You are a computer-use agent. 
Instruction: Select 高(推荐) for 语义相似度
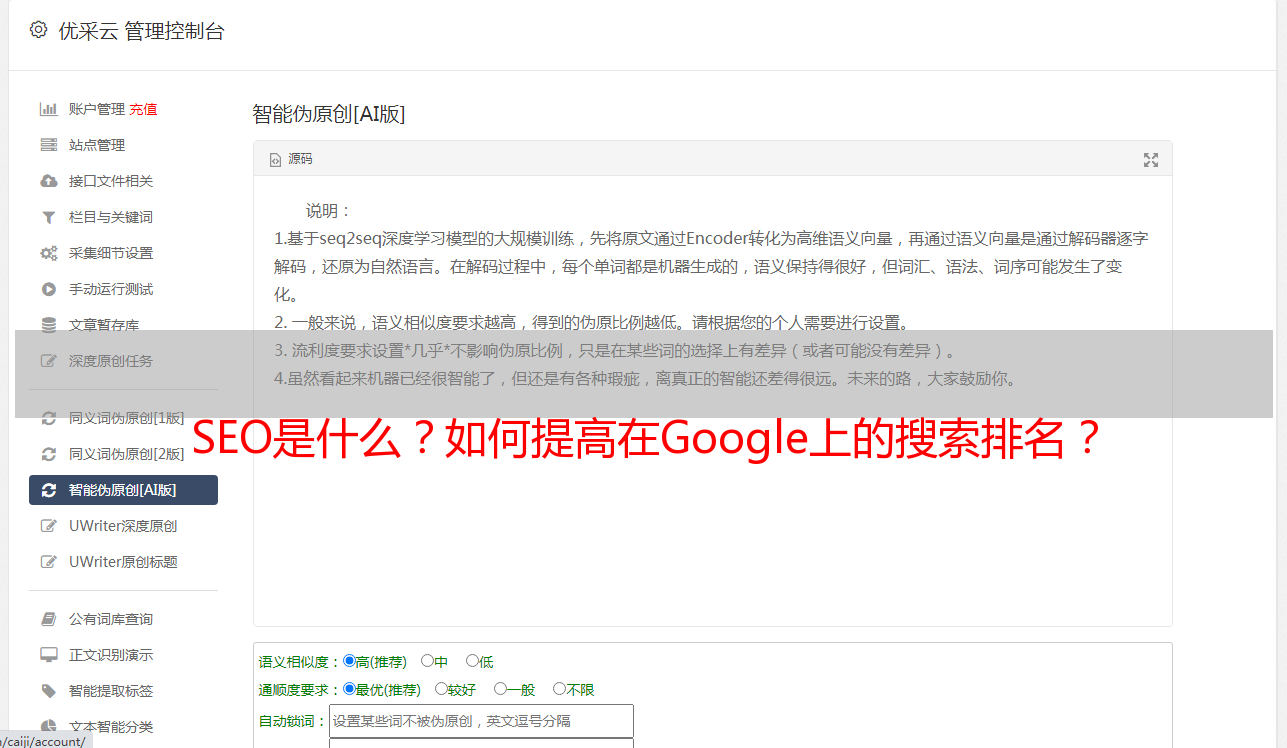point(349,661)
